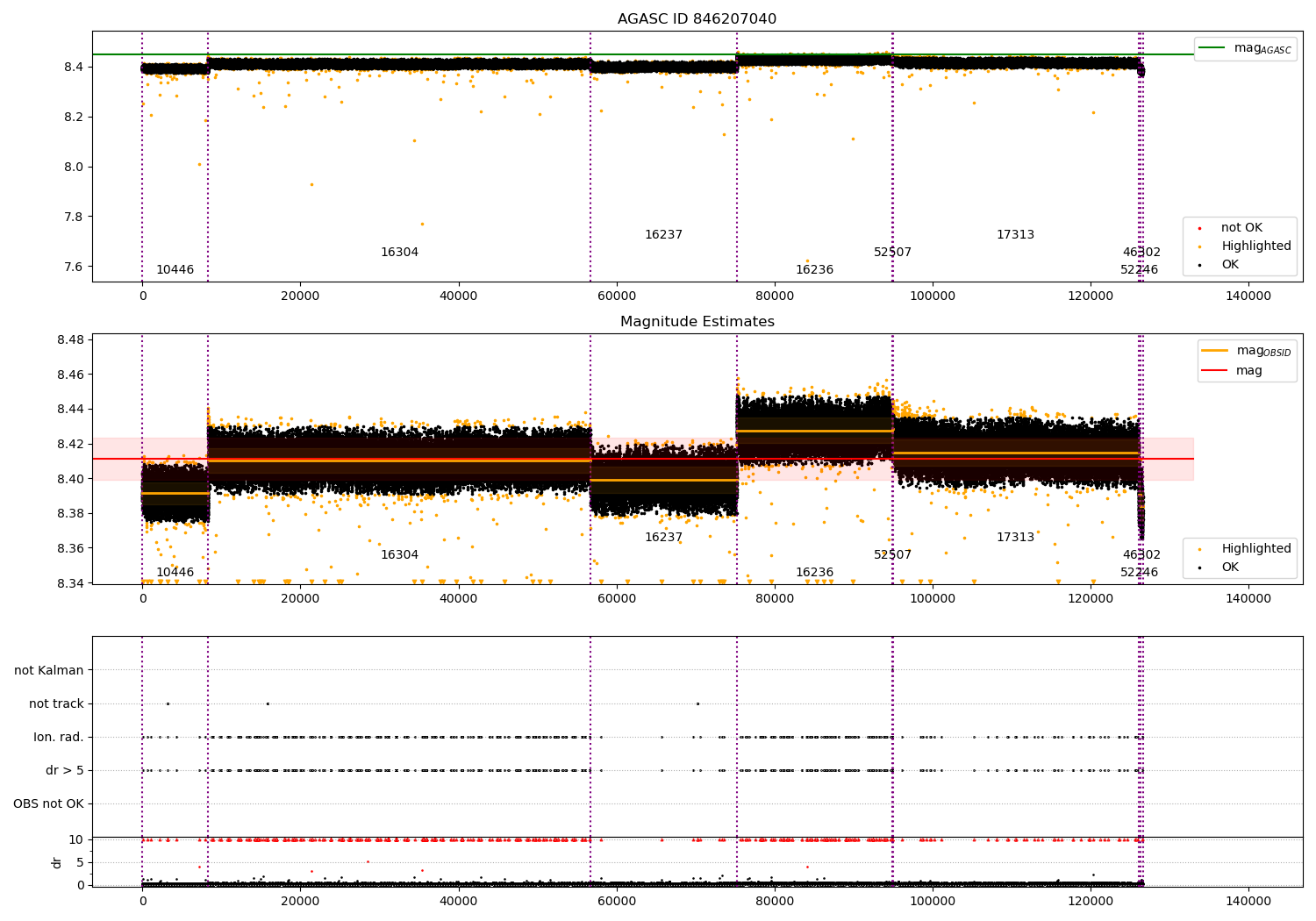Click 16304 in Magnitude Estimates plot
This screenshot has height=921, width=1316.
(x=399, y=555)
